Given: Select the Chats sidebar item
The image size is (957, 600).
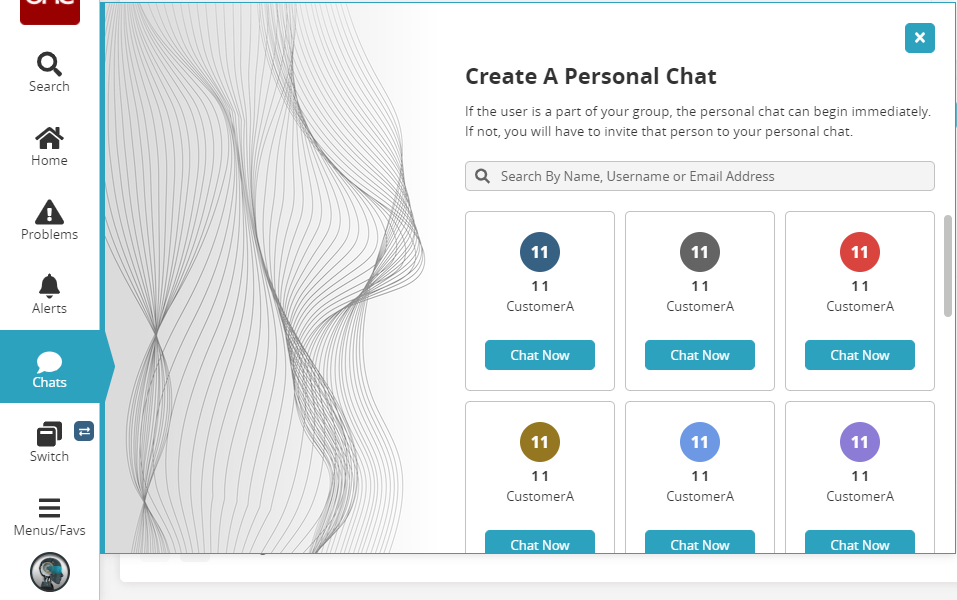Looking at the screenshot, I should 49,368.
